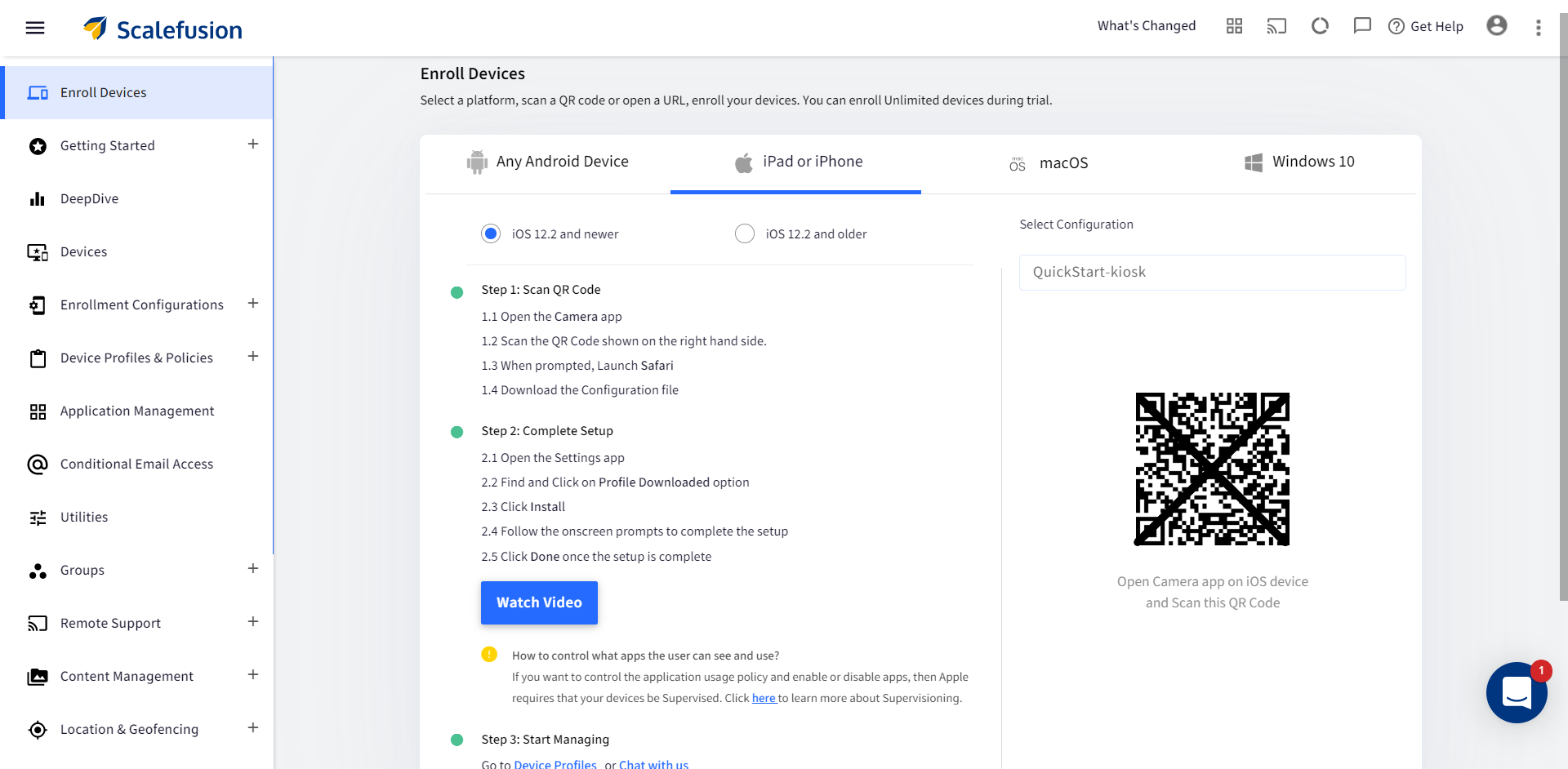
Task: Open What's Changed link
Action: (1147, 26)
